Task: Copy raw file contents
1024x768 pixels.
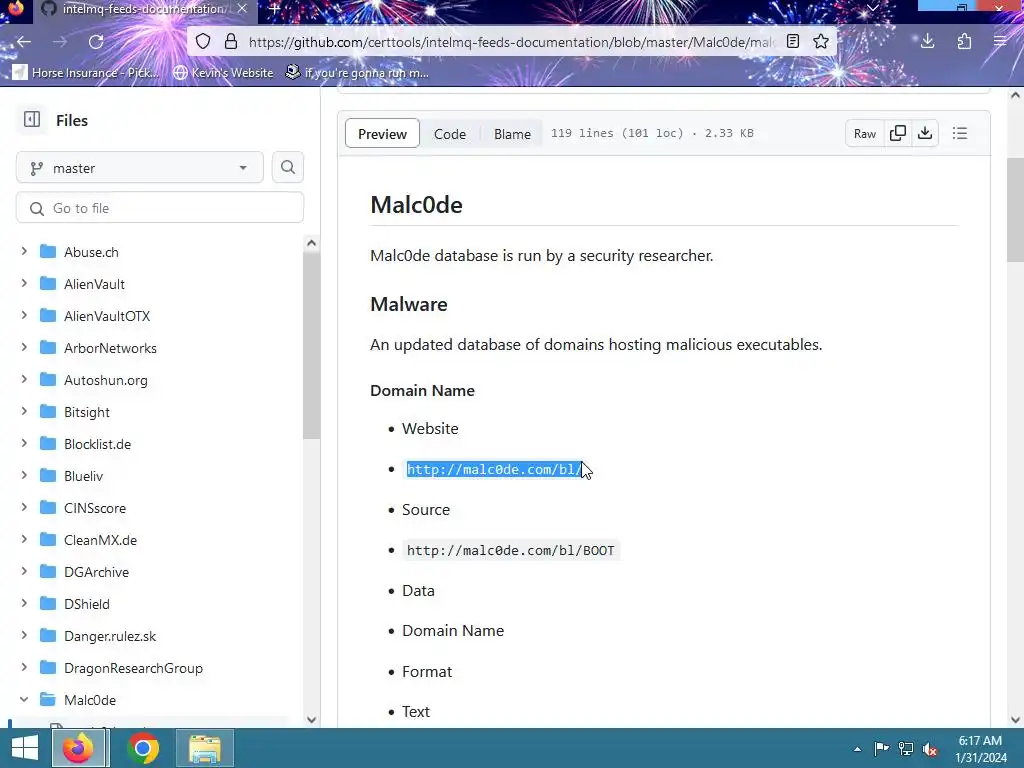Action: (x=898, y=133)
